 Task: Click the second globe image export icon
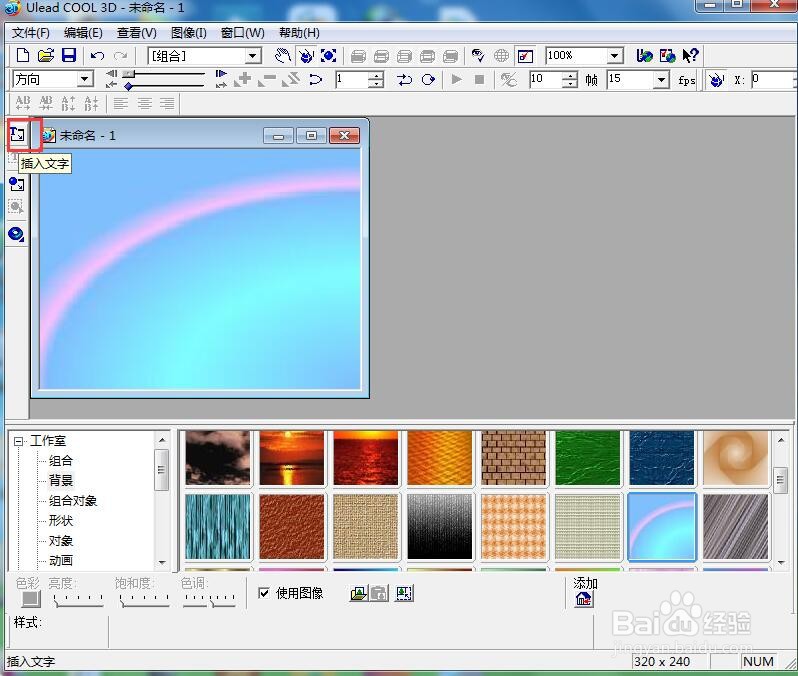[667, 55]
